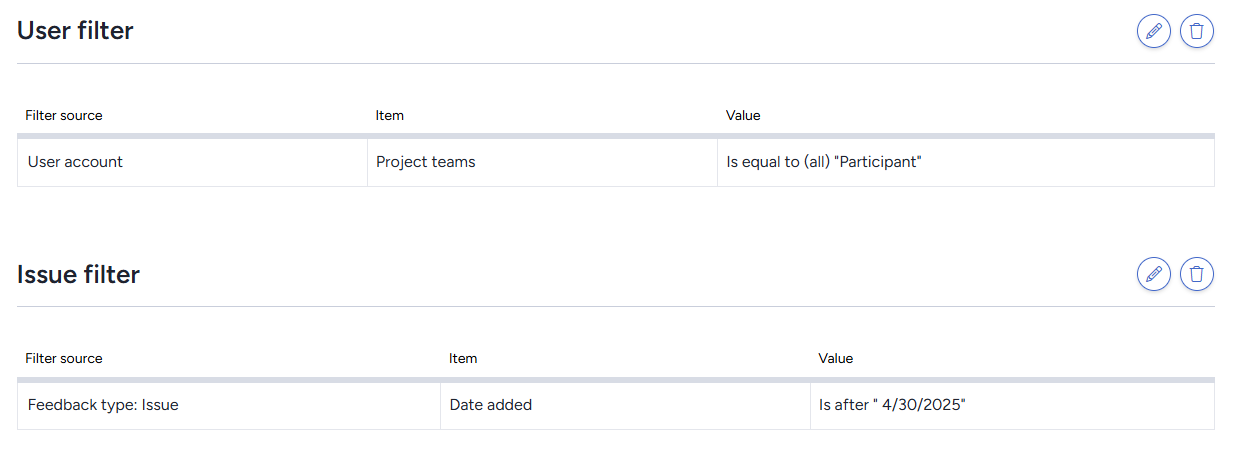Viewport: 1234px width, 458px height.
Task: Click the Is after "4/30/2025" value
Action: click(x=892, y=405)
